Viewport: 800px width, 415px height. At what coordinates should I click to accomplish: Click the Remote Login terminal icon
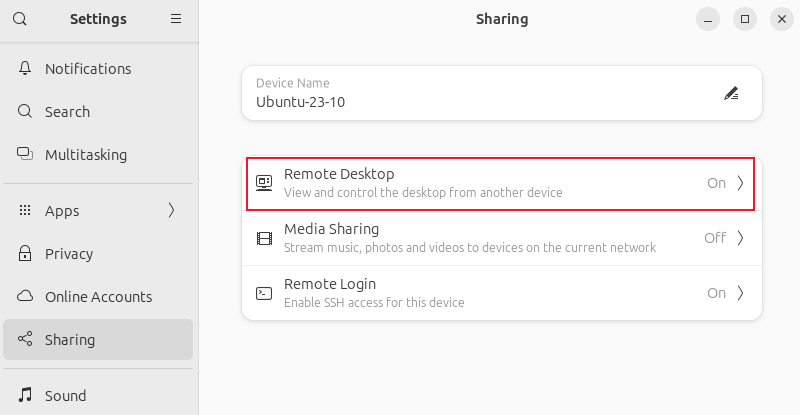click(x=264, y=293)
